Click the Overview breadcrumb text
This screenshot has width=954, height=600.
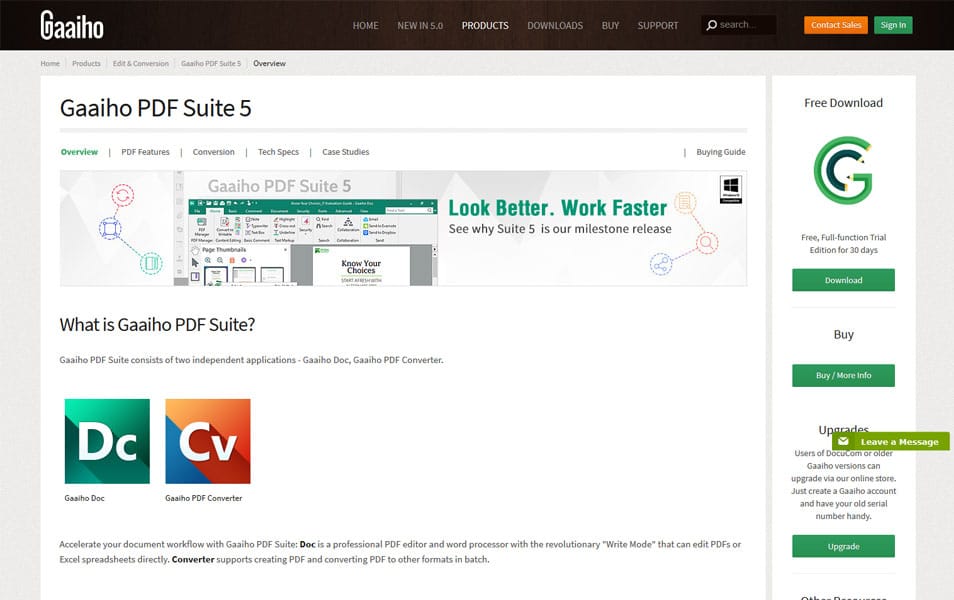pyautogui.click(x=270, y=63)
